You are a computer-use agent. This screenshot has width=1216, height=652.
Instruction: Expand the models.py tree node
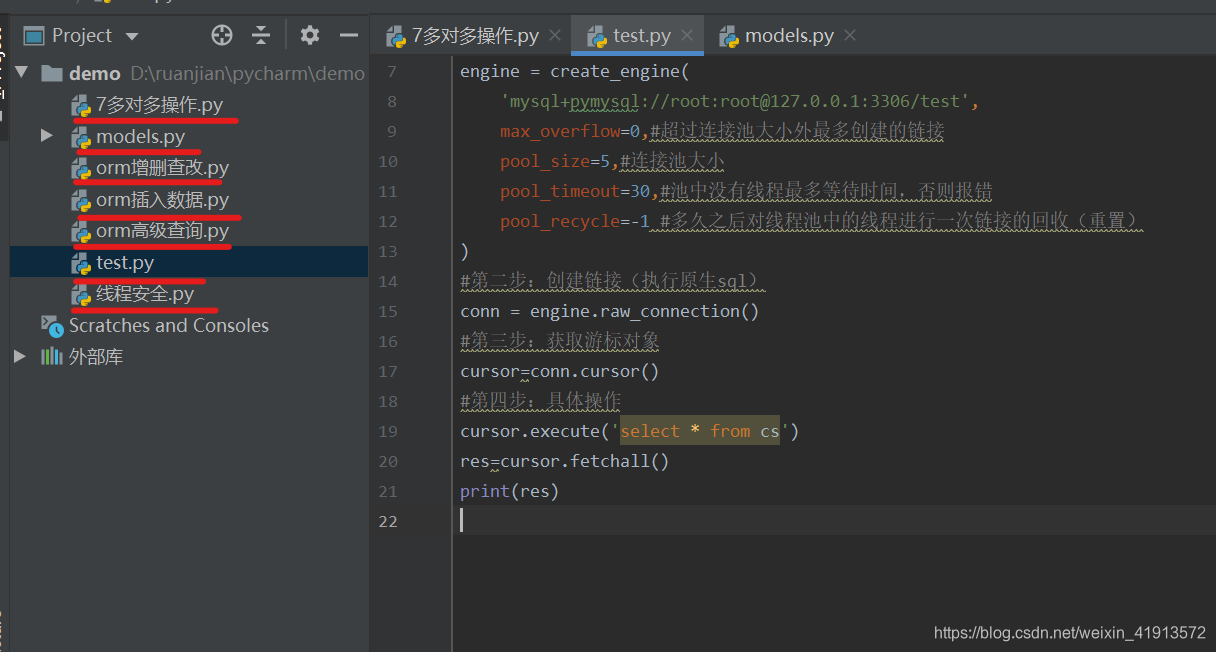coord(46,135)
